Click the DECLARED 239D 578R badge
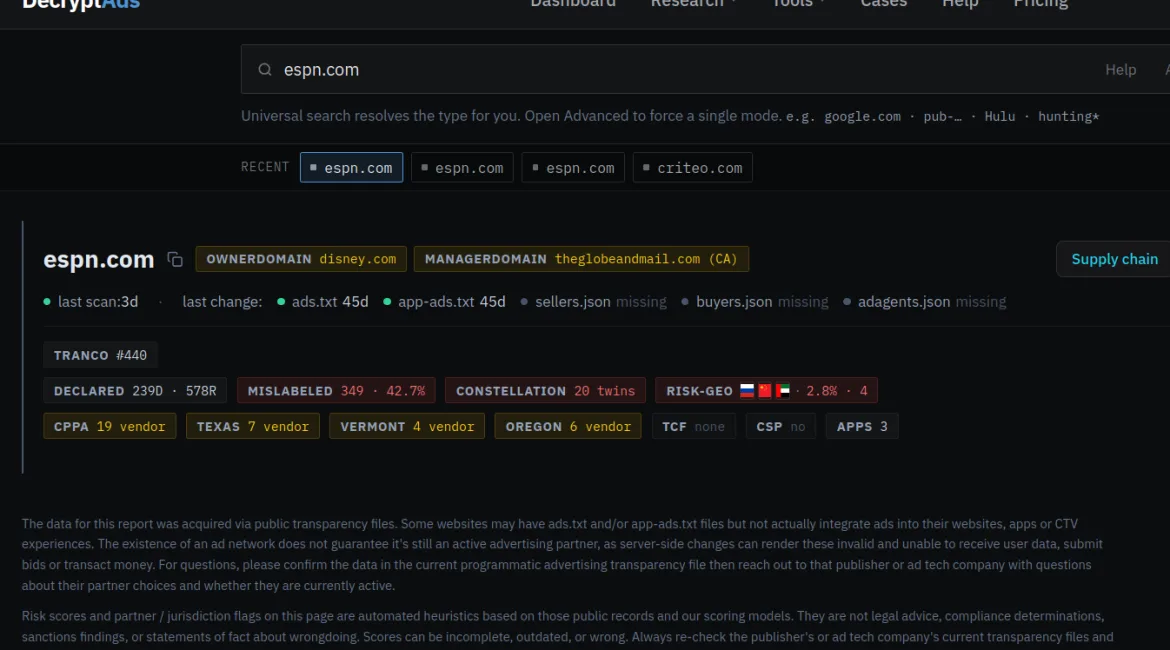Screen dimensions: 1170x650 pos(135,390)
